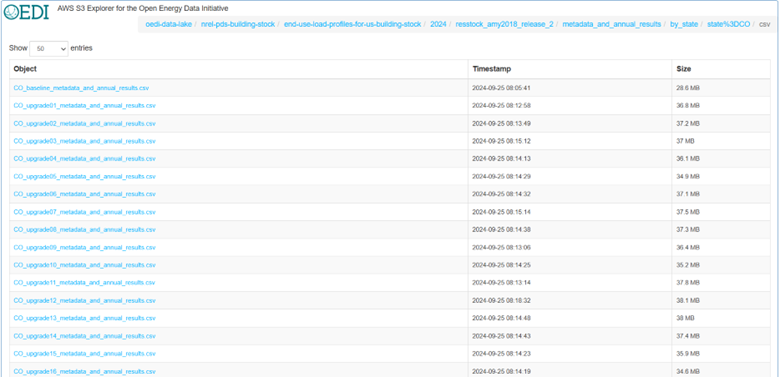
Task: Download CO_baseline_metadata_and_annual_results.csv
Action: coord(81,88)
